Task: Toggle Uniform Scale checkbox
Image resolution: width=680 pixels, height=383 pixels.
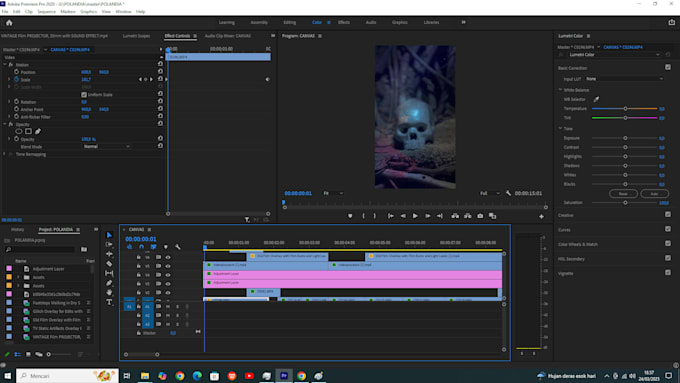Action: point(84,95)
